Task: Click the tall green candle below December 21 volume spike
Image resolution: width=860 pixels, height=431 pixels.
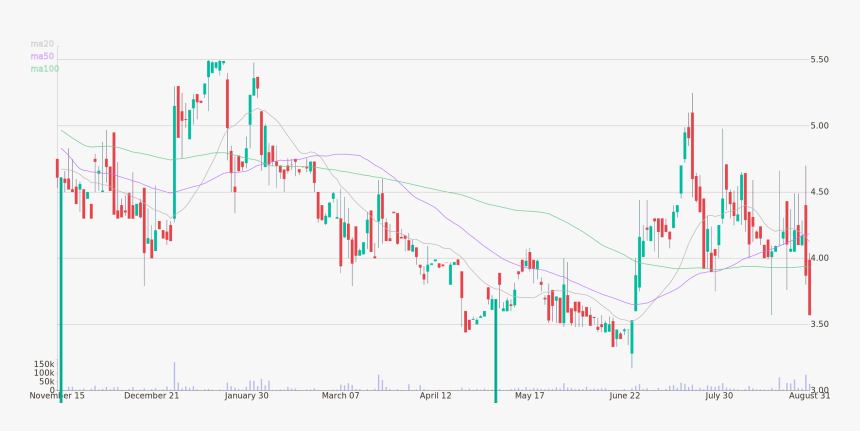Action: click(x=174, y=163)
